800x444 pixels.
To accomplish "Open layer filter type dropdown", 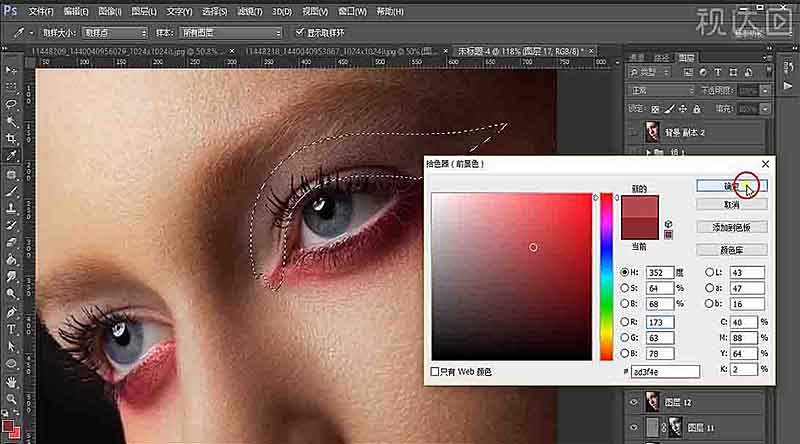I will pyautogui.click(x=649, y=72).
